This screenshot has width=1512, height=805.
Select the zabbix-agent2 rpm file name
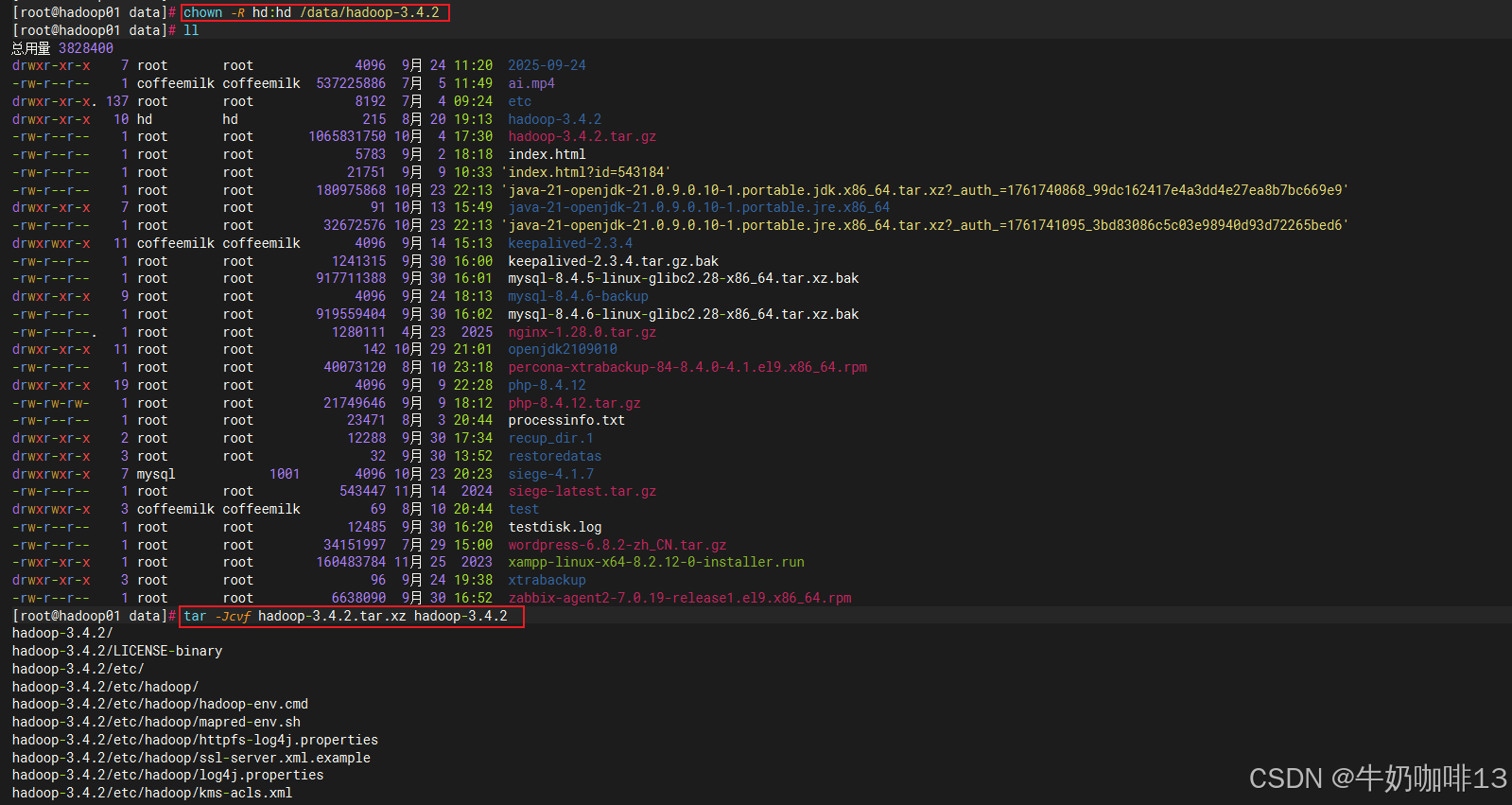pos(680,598)
